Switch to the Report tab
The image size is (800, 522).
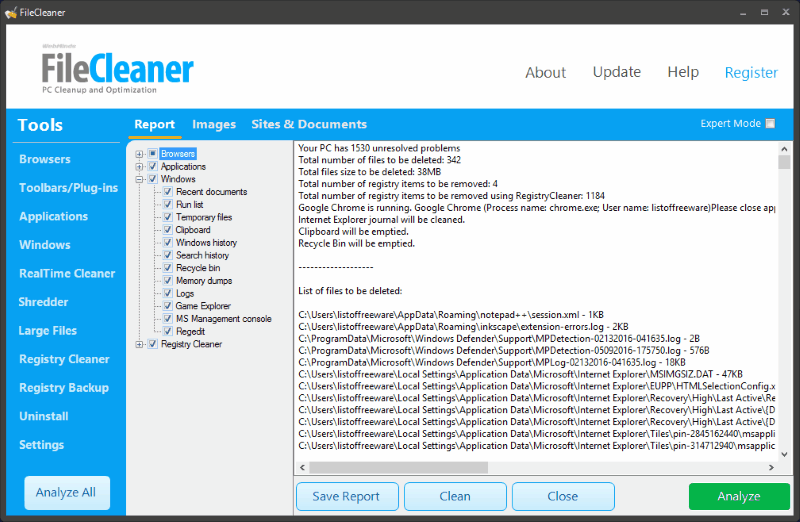coord(155,125)
